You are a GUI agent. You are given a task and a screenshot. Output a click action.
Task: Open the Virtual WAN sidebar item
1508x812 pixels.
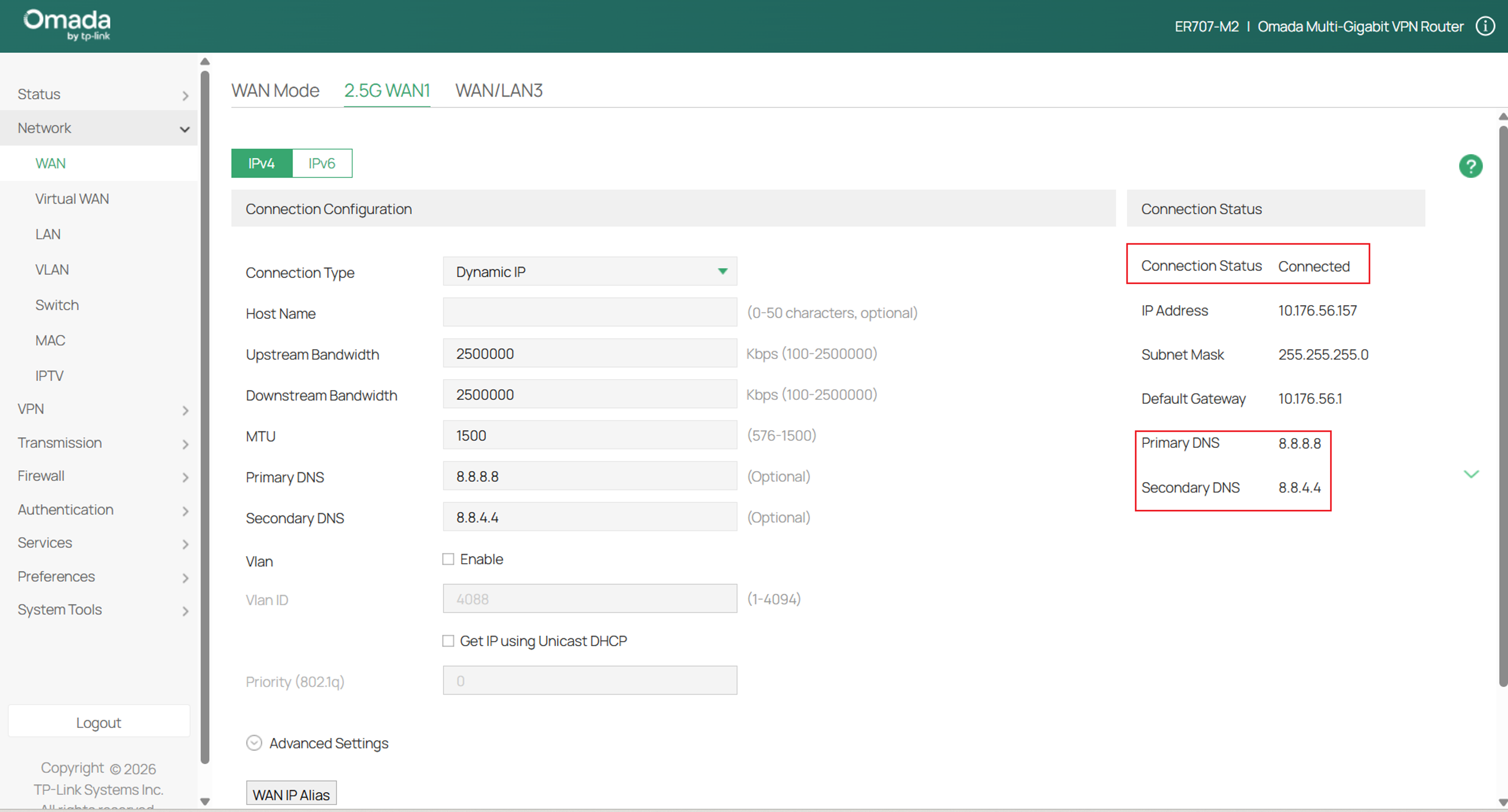(99, 199)
